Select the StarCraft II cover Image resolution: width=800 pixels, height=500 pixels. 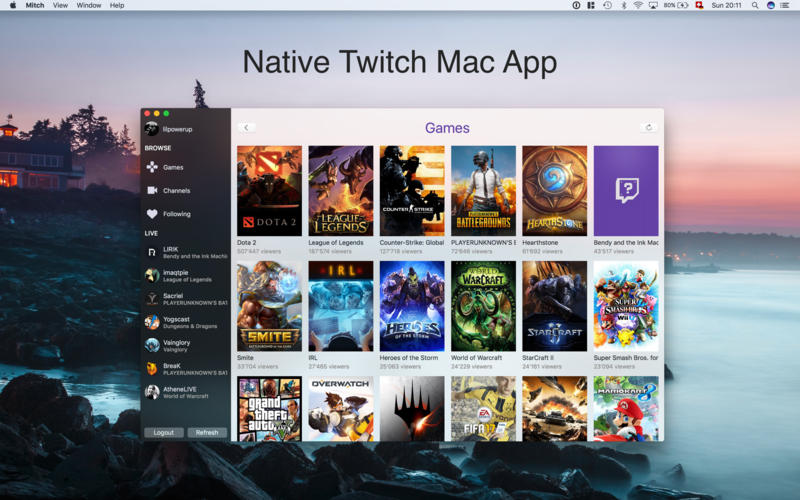click(x=555, y=306)
